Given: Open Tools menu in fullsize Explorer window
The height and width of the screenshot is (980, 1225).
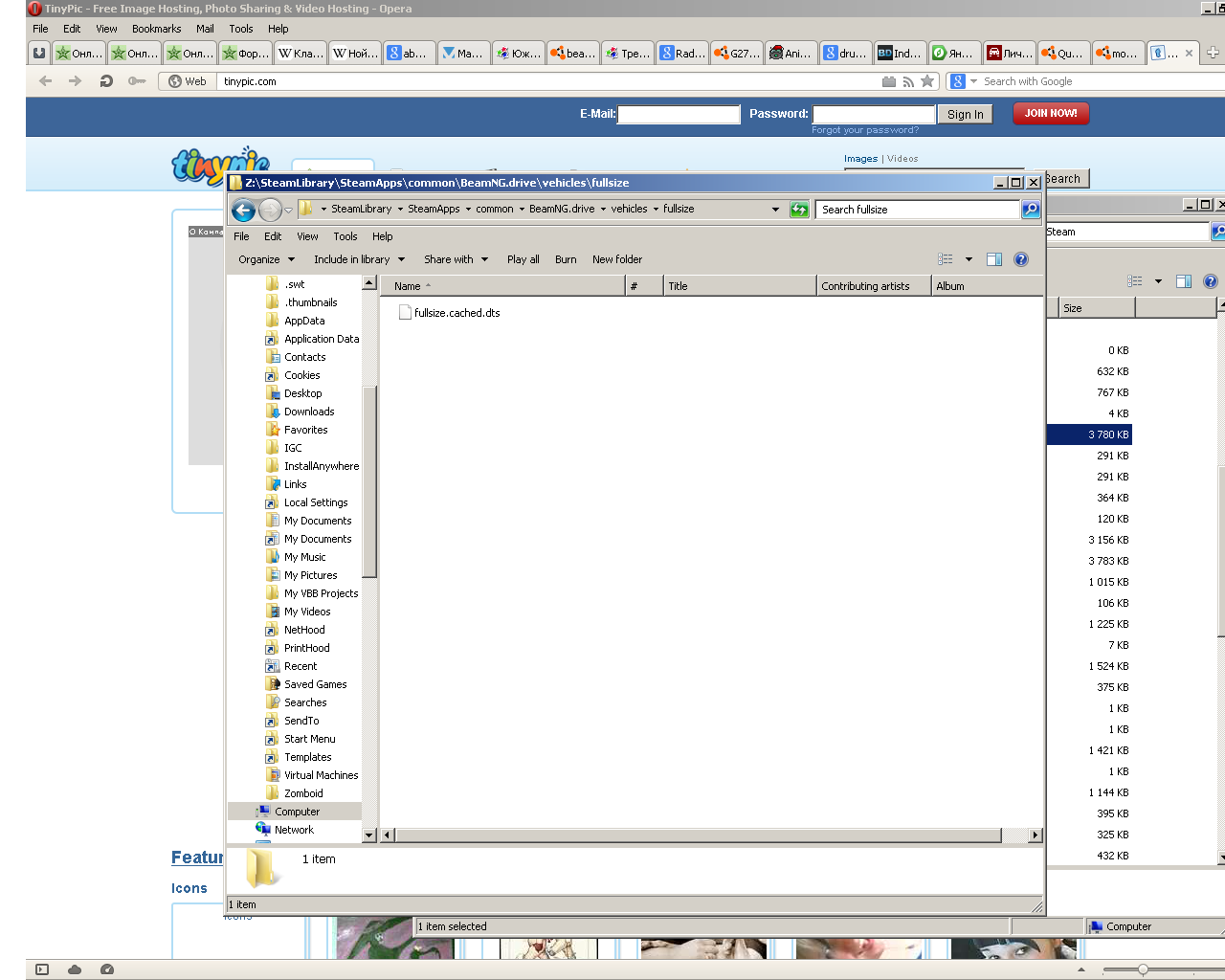Looking at the screenshot, I should tap(345, 236).
